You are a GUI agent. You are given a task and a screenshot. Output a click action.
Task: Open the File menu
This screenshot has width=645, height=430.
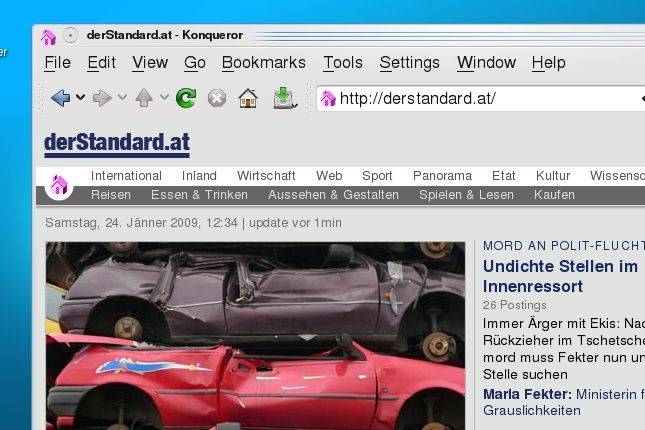pos(58,63)
